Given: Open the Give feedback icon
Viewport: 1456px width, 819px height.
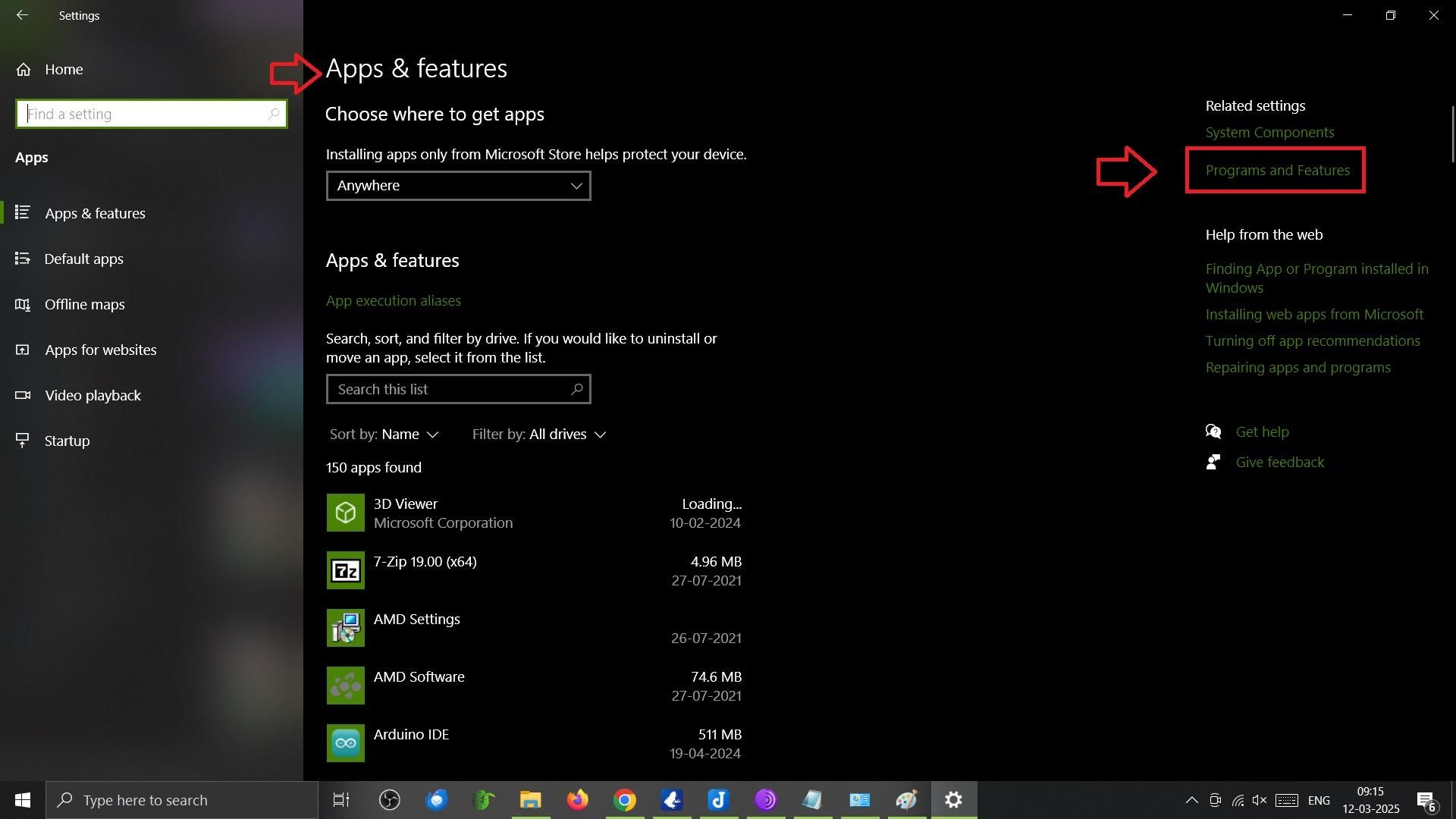Looking at the screenshot, I should tap(1213, 461).
